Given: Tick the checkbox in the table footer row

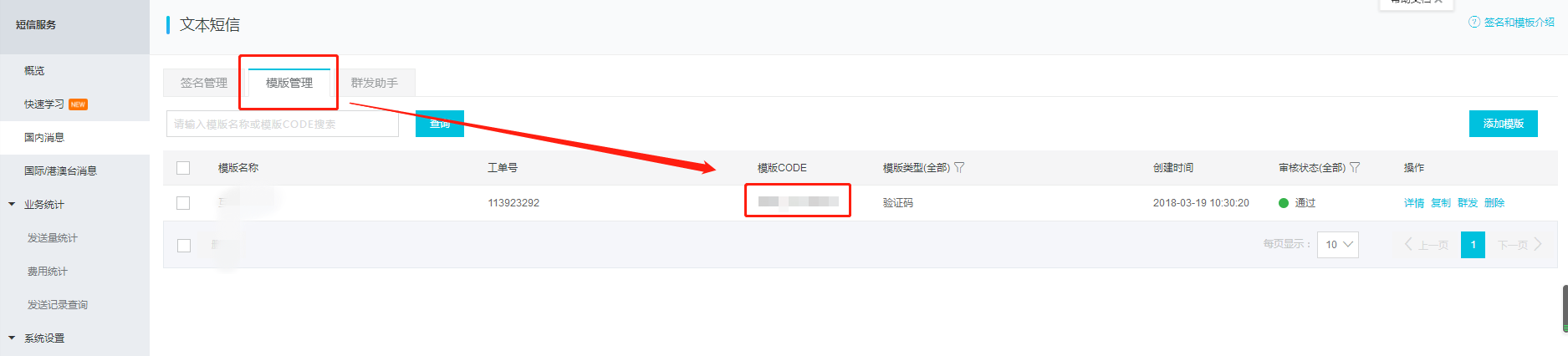Looking at the screenshot, I should (184, 245).
